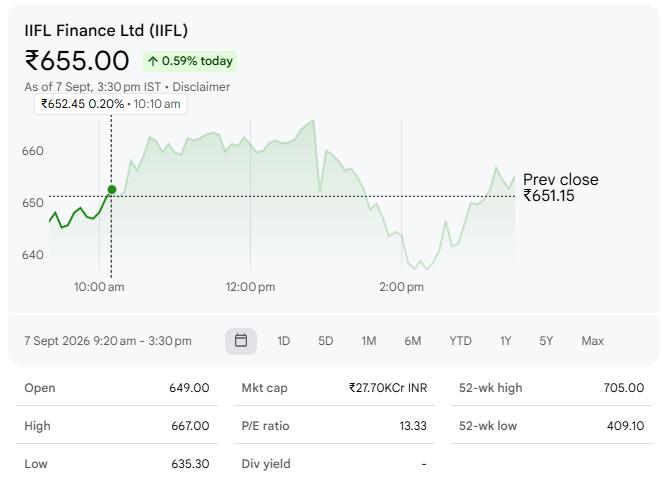
Task: Click the Div yield label
Action: pyautogui.click(x=266, y=464)
